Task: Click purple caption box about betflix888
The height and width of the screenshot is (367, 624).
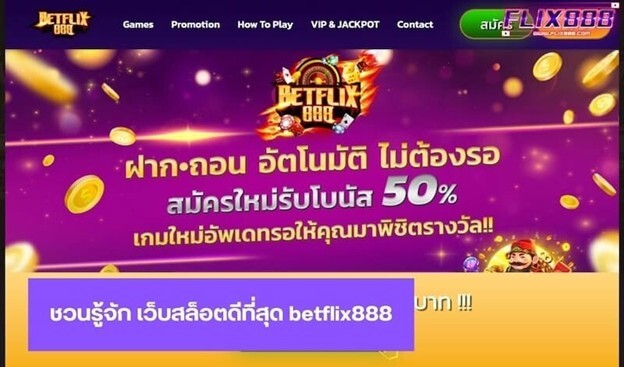Action: pyautogui.click(x=221, y=314)
